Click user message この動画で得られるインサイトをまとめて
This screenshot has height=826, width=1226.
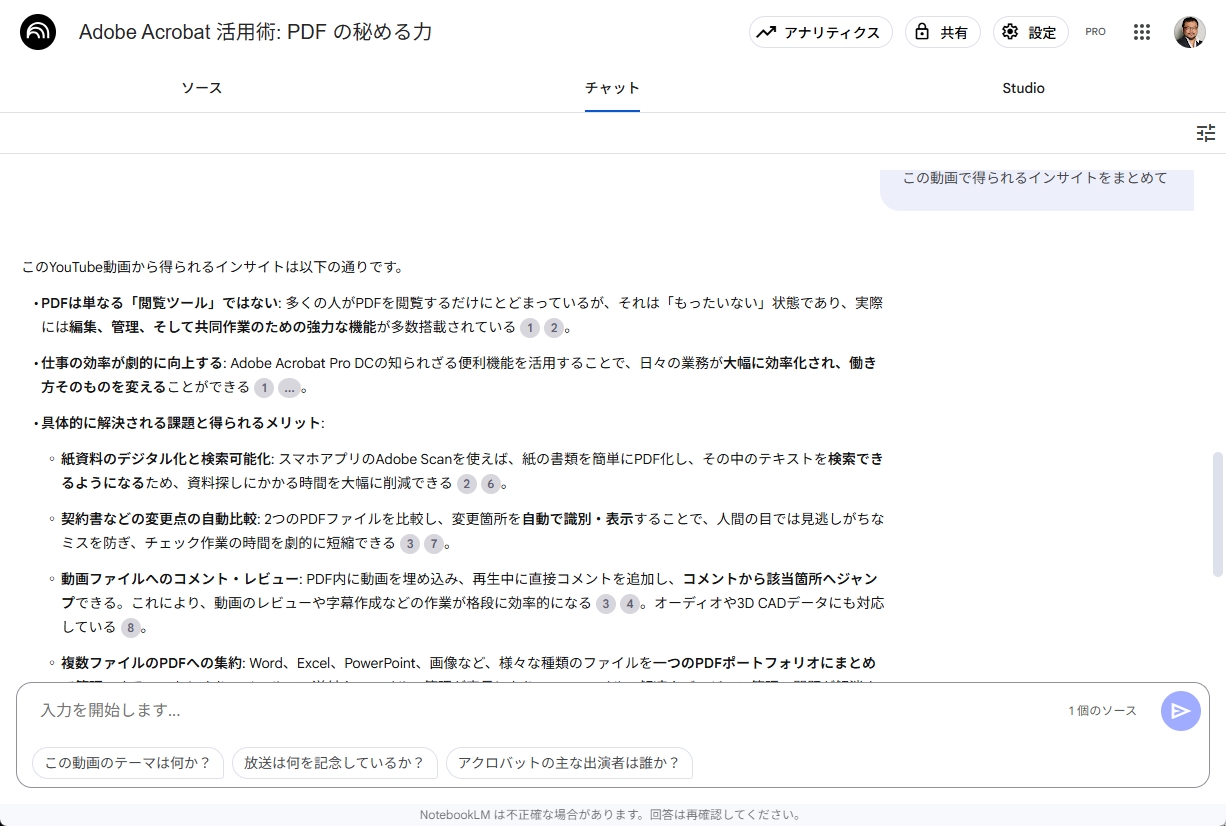(1035, 178)
